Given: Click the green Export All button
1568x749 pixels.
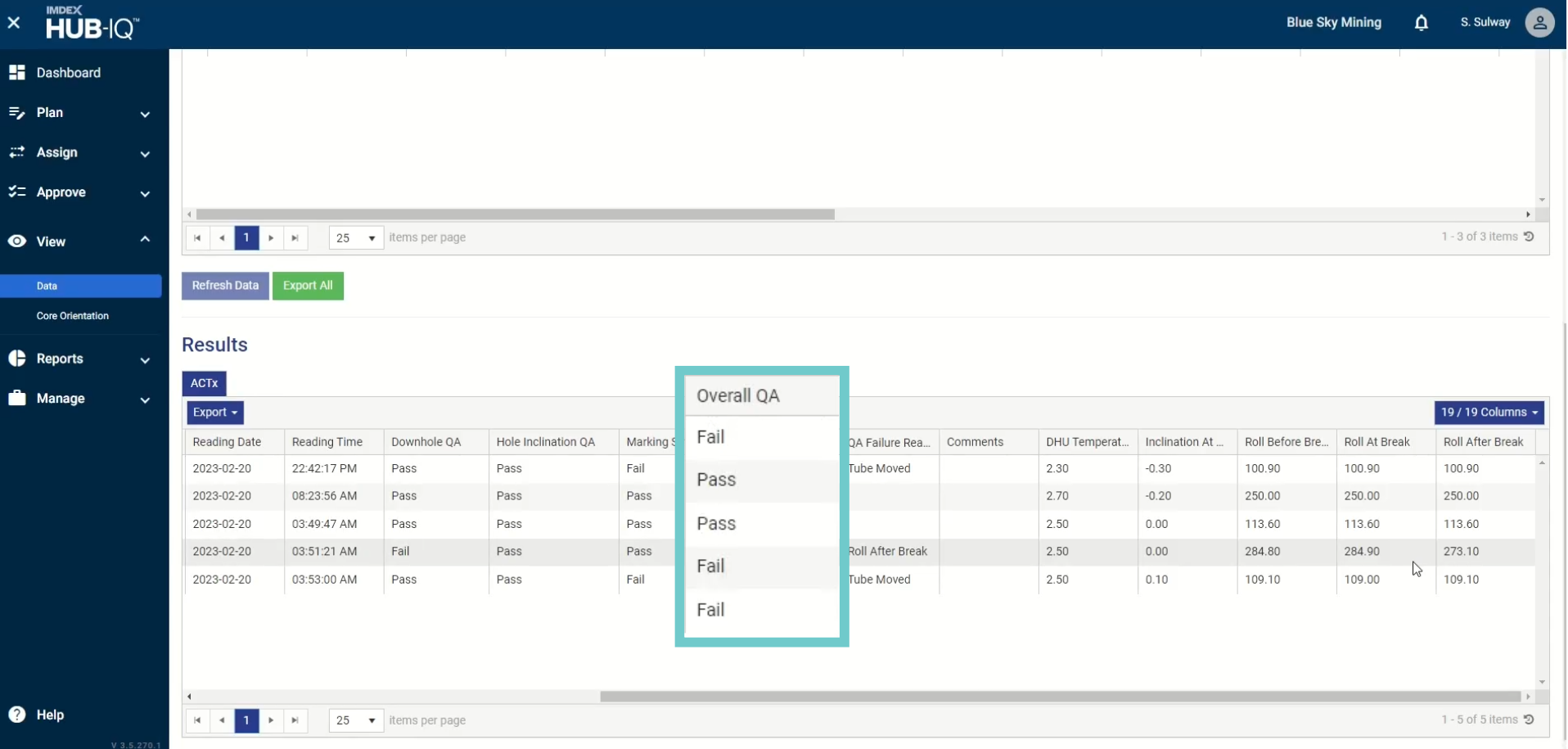Looking at the screenshot, I should 308,286.
